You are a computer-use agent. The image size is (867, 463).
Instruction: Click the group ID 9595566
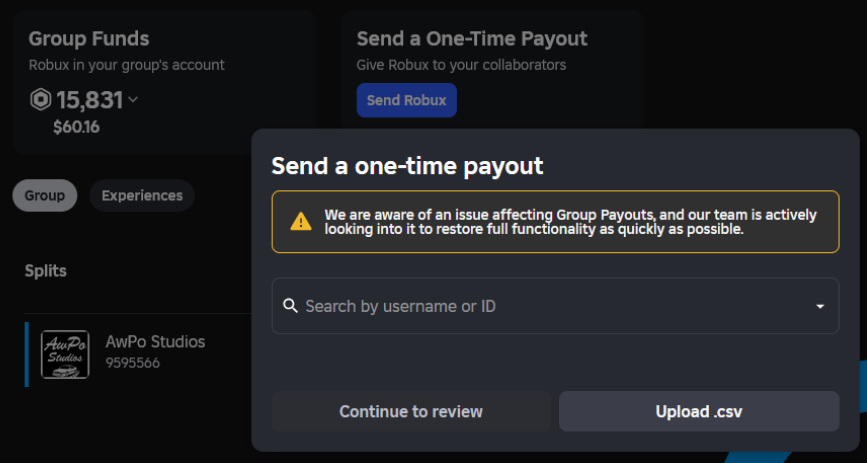point(133,363)
